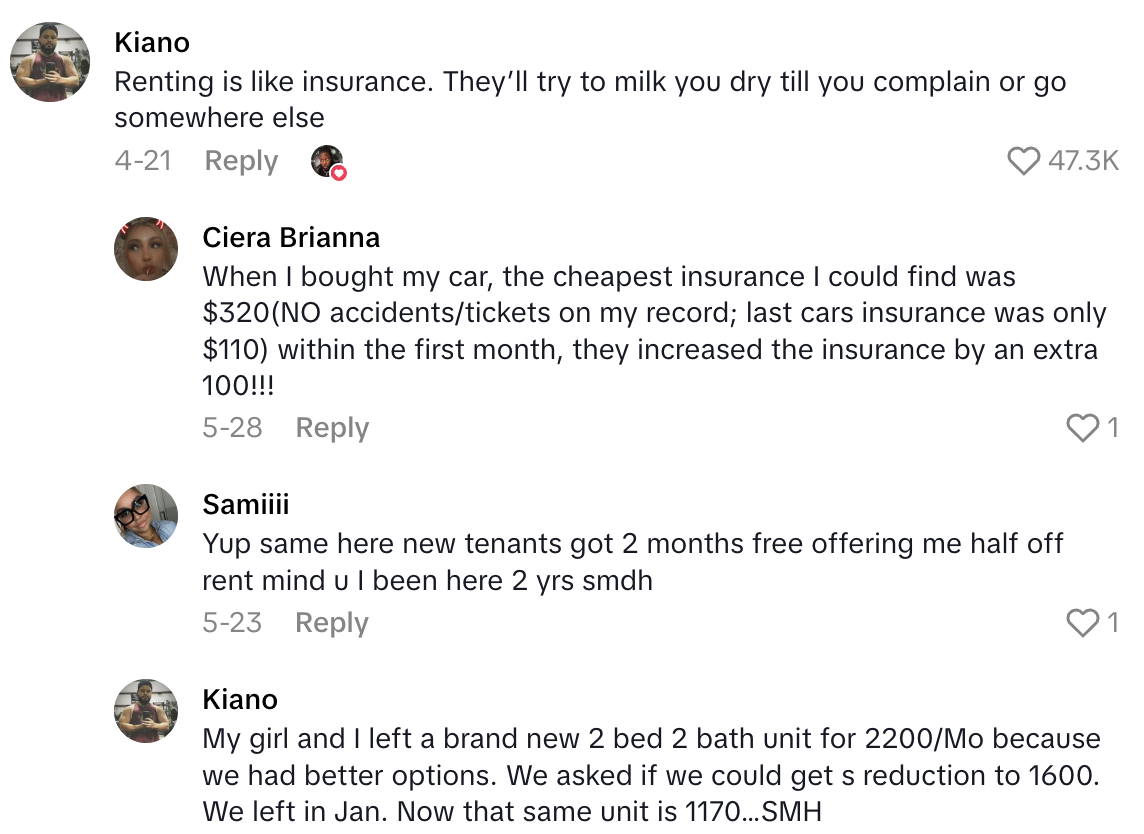
Task: Reply to Kiano's top comment
Action: point(240,161)
